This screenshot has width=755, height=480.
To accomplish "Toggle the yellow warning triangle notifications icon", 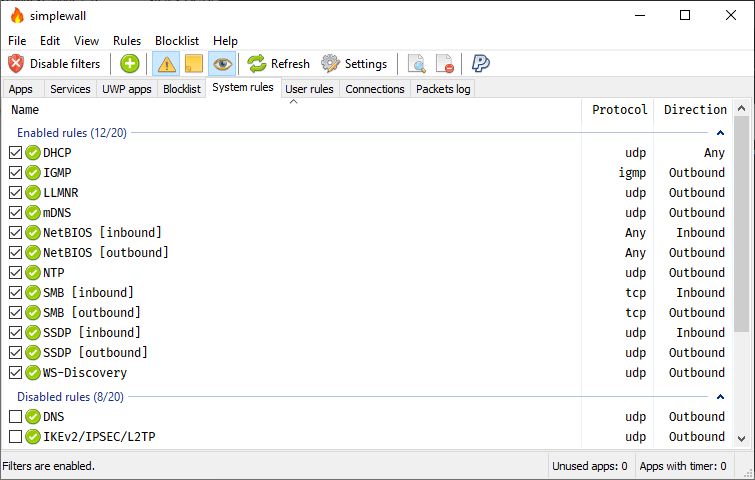I will (166, 64).
